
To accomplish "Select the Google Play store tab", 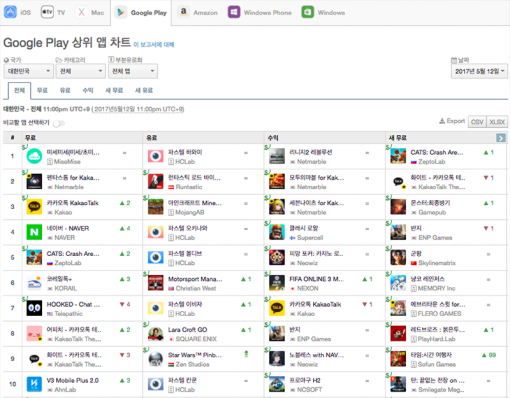I will [x=141, y=13].
